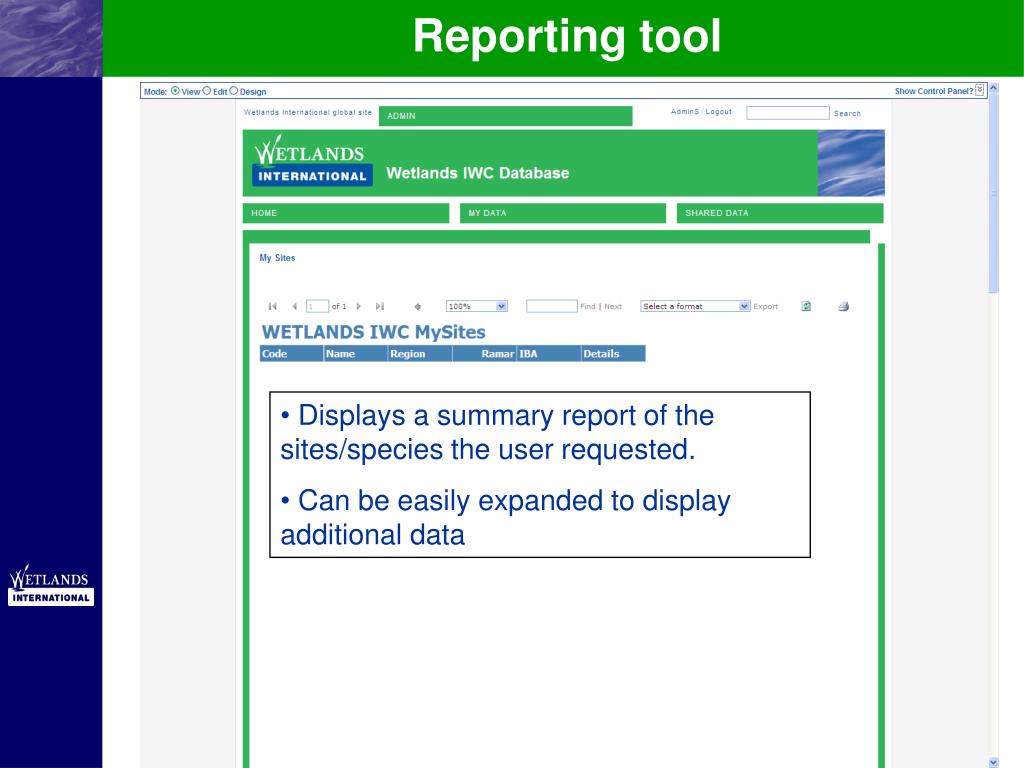1024x768 pixels.
Task: Select the Design mode radio button
Action: pos(233,91)
